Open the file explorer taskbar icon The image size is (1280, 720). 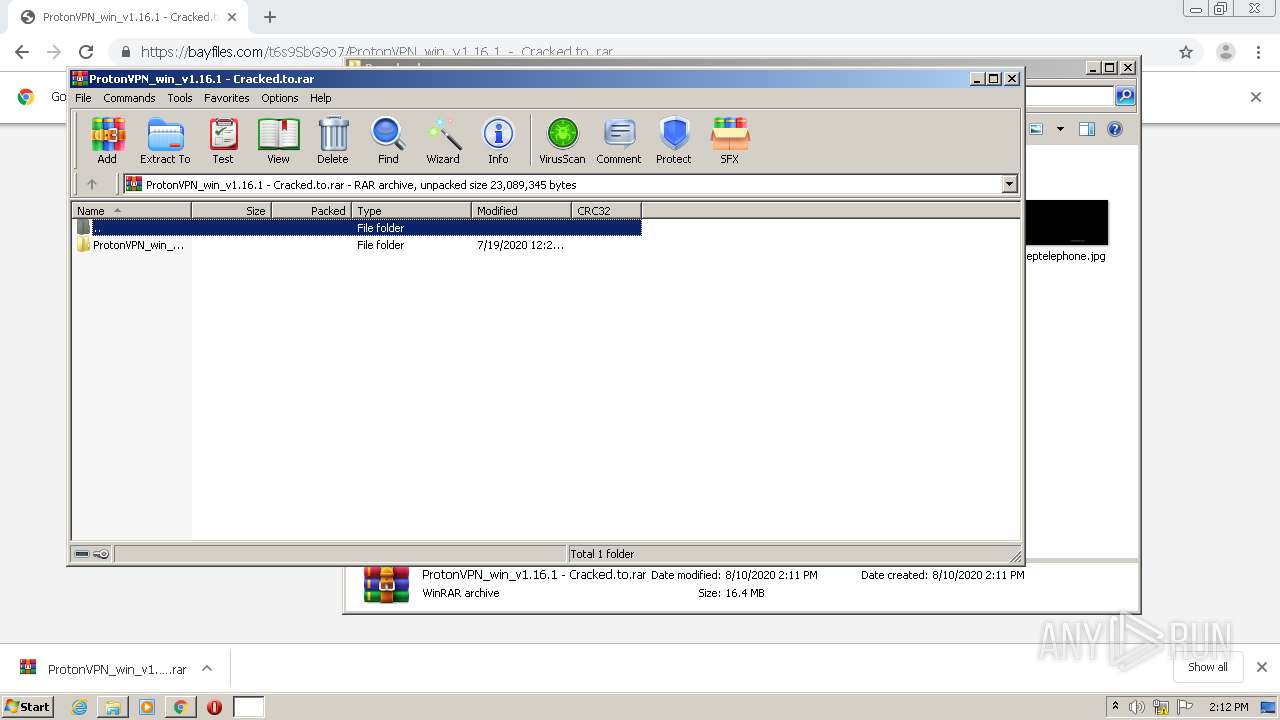[x=113, y=707]
